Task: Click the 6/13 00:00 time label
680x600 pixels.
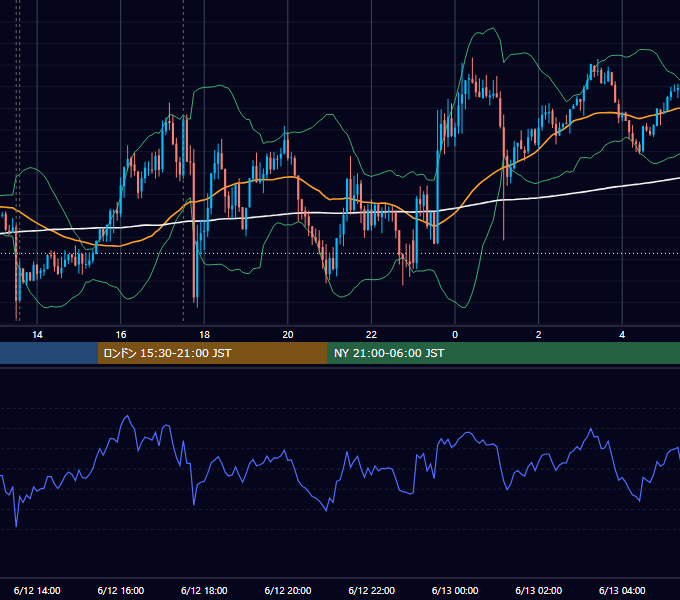Action: 455,590
